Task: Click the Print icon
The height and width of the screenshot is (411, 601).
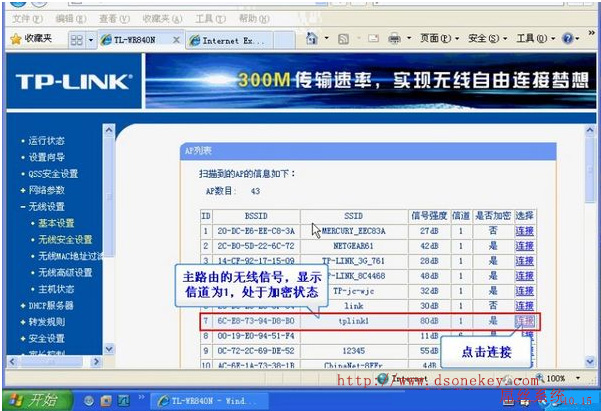Action: [394, 38]
